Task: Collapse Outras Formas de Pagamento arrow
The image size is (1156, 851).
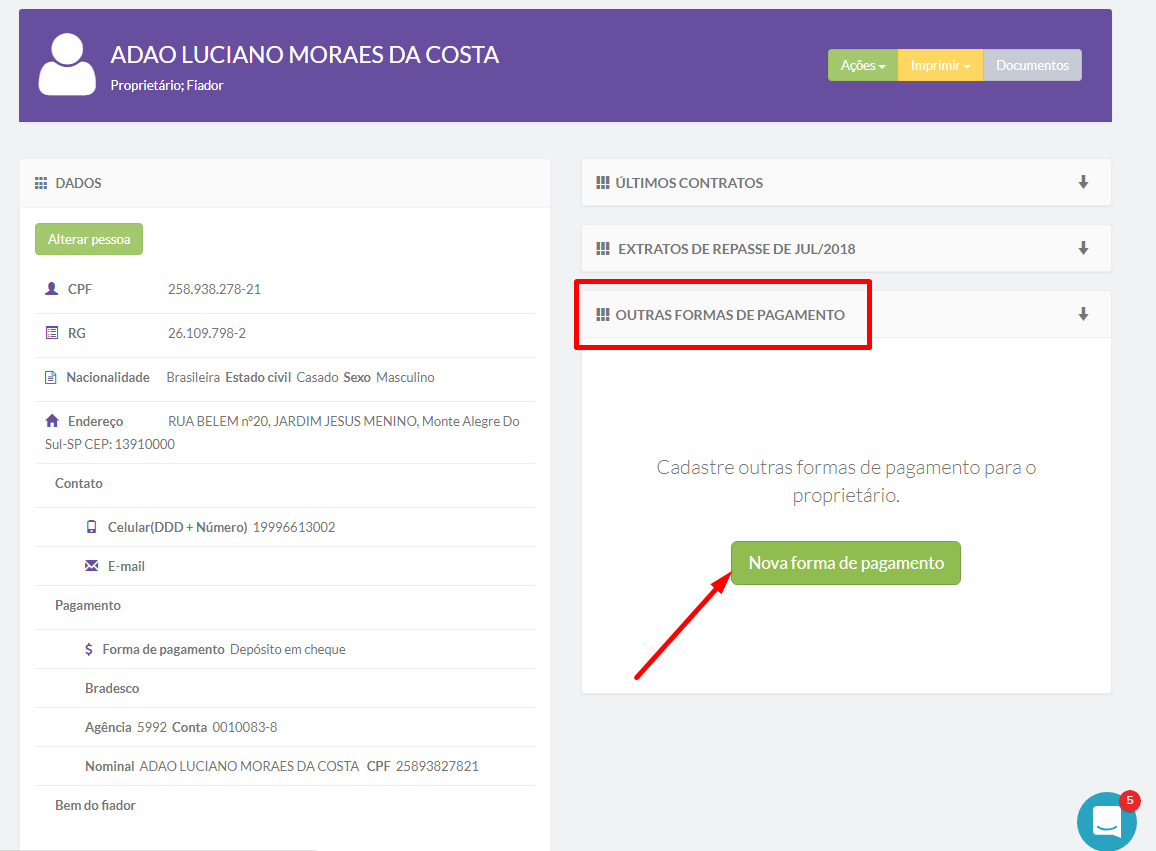Action: click(x=1083, y=314)
